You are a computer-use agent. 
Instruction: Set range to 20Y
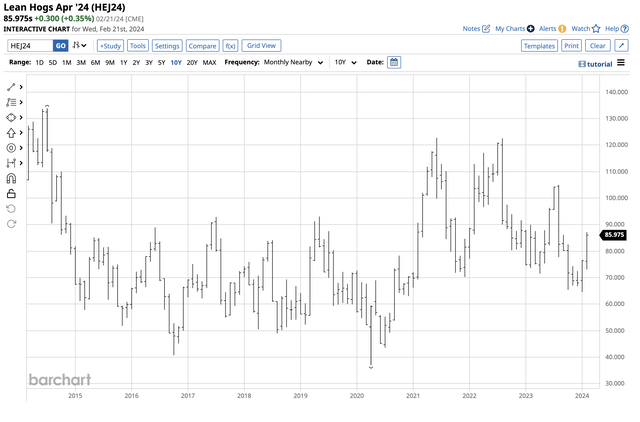tap(192, 62)
